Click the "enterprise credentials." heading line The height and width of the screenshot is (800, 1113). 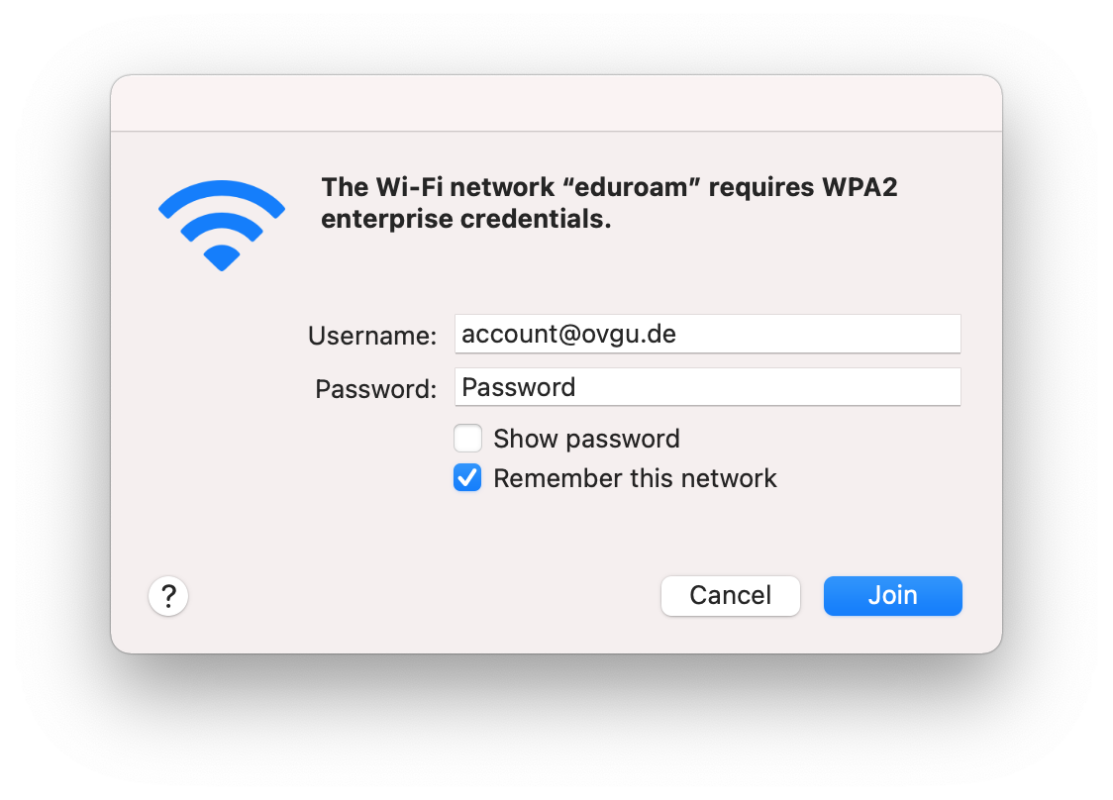[x=466, y=219]
